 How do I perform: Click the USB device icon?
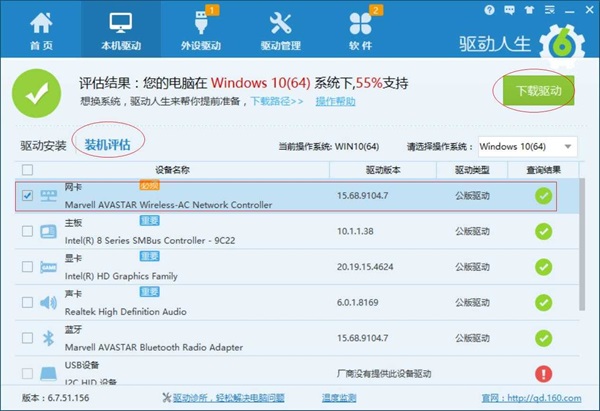[x=49, y=374]
